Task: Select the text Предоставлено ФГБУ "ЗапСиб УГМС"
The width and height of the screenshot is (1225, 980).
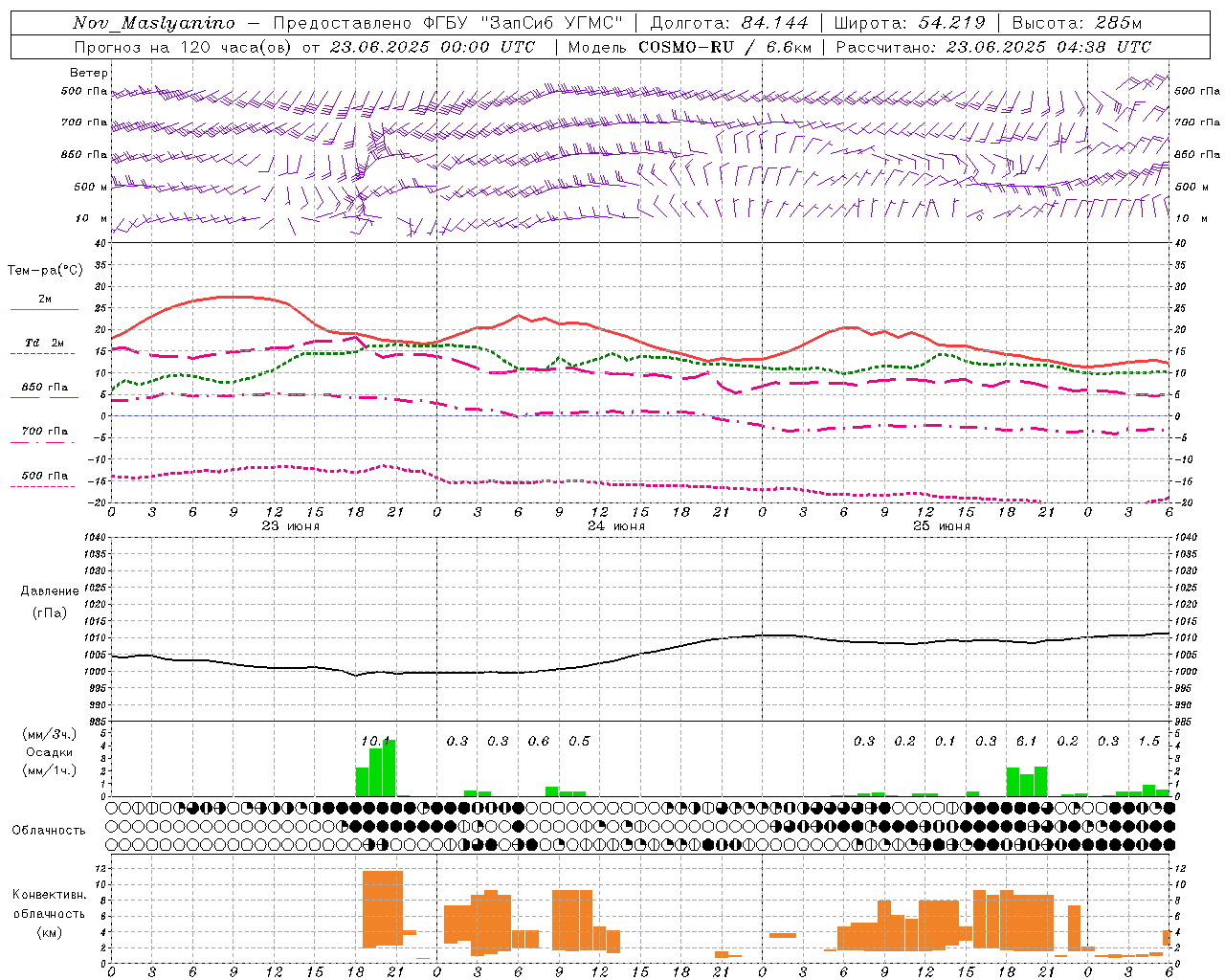Action: [x=448, y=23]
